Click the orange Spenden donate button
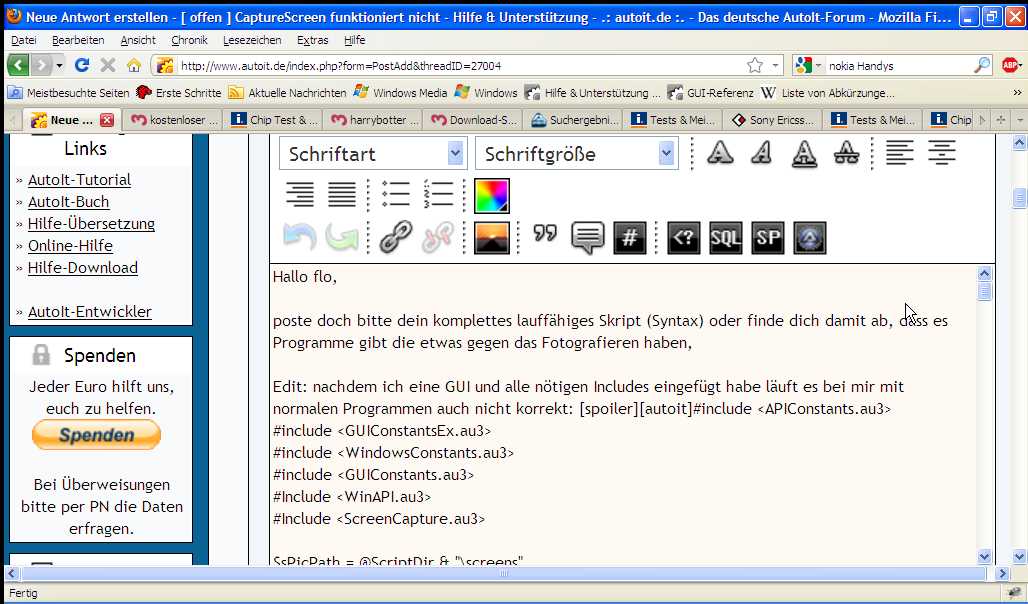 coord(96,435)
